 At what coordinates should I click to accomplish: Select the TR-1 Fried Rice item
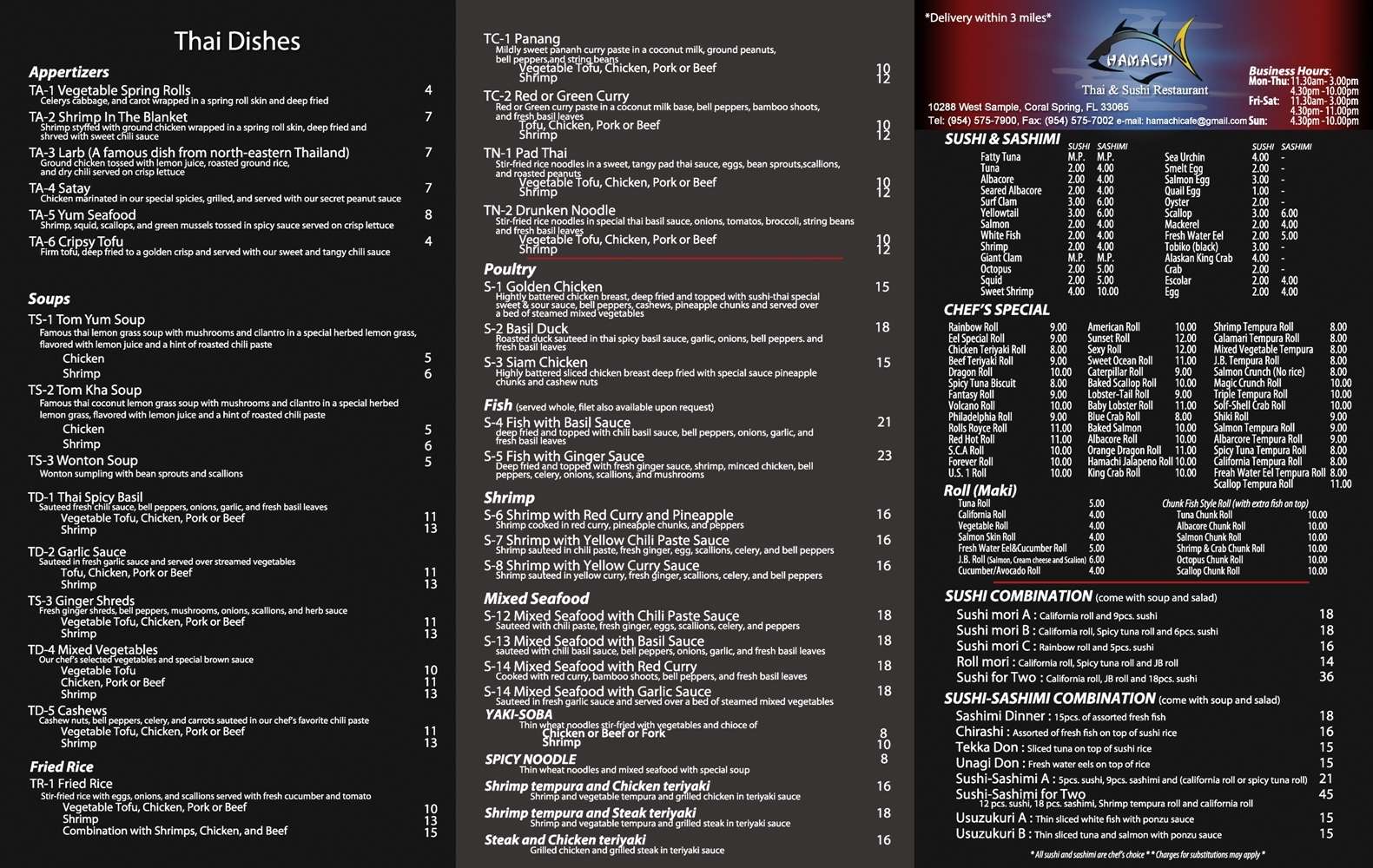tap(70, 783)
